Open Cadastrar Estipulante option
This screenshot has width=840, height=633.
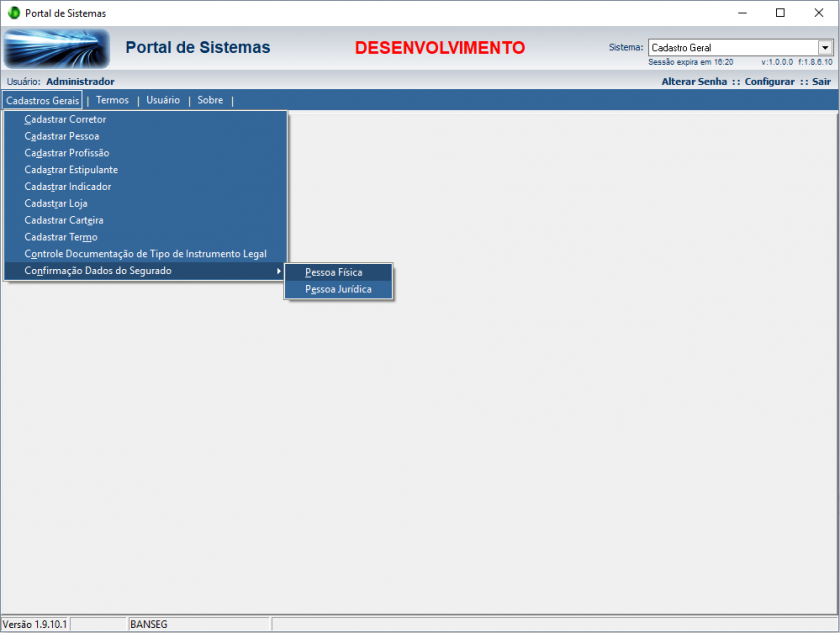71,170
